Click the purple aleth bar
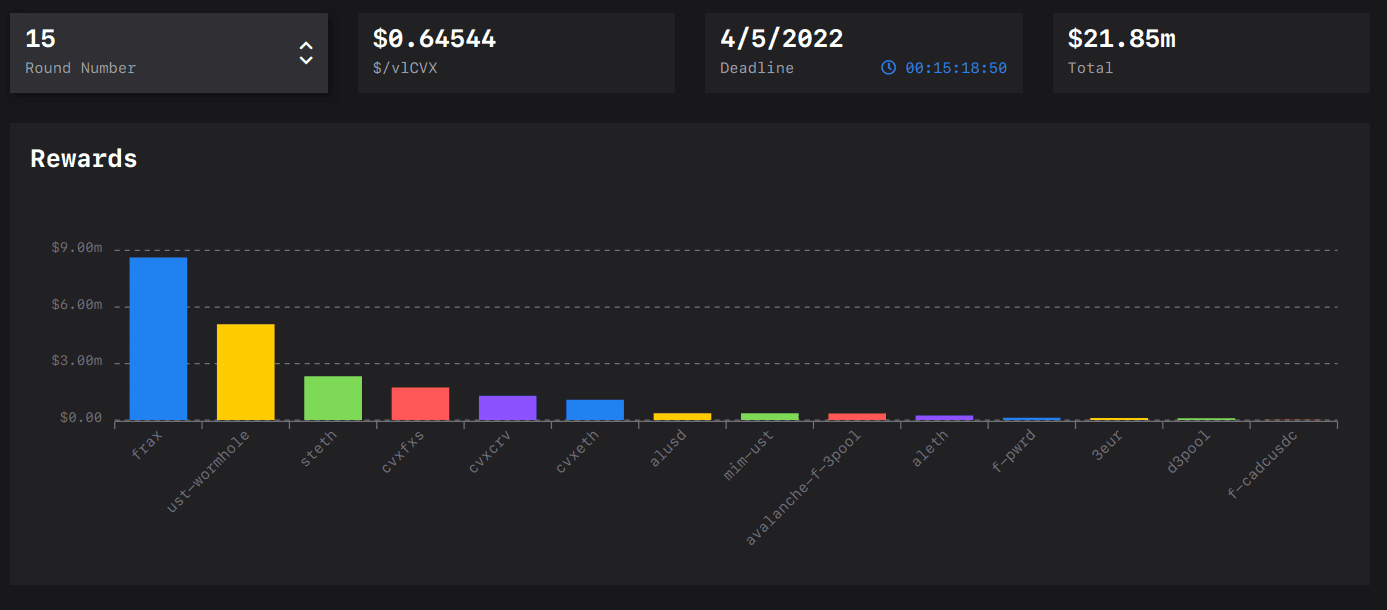This screenshot has height=610, width=1387. 944,417
